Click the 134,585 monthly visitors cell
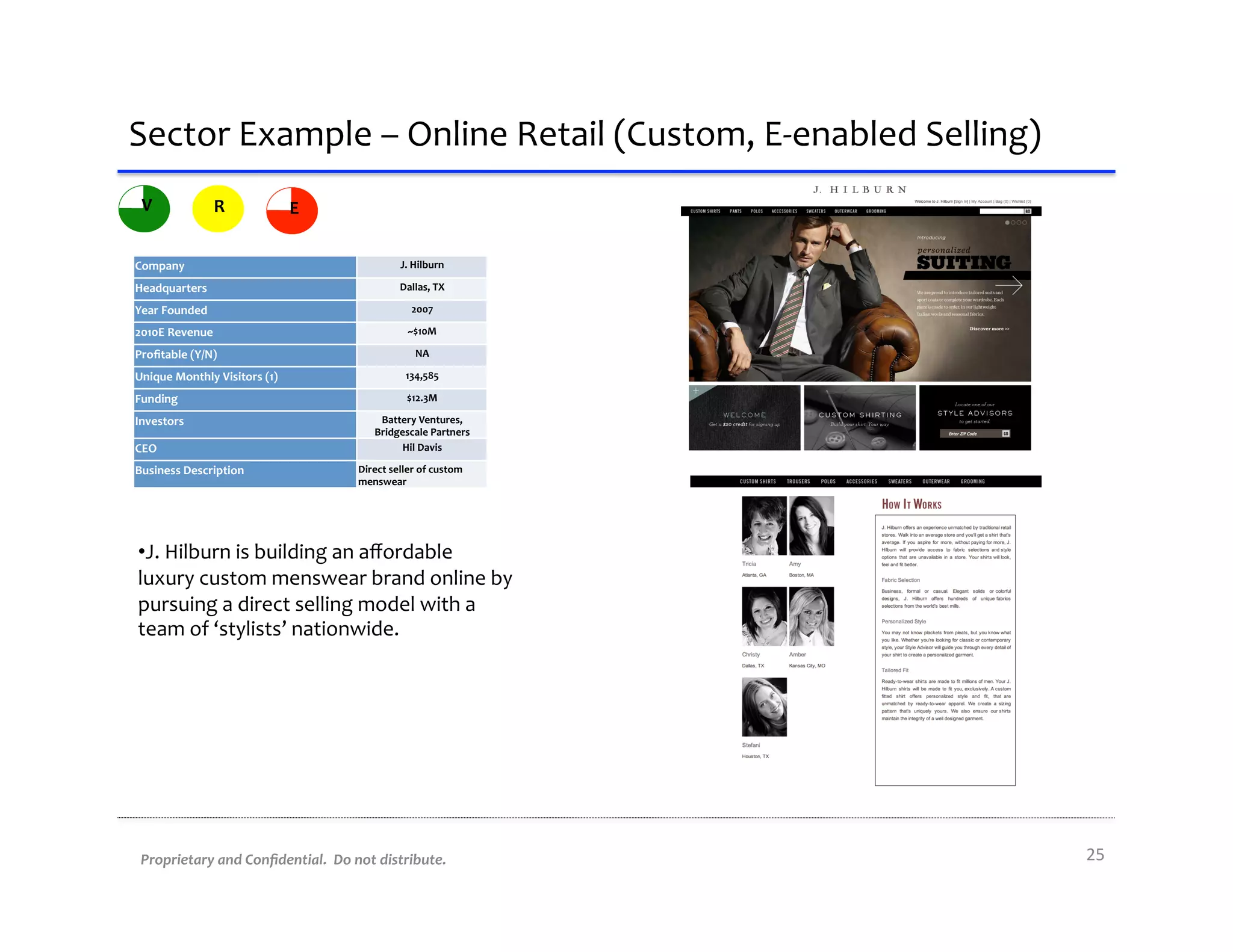Image resolution: width=1233 pixels, height=952 pixels. point(421,377)
